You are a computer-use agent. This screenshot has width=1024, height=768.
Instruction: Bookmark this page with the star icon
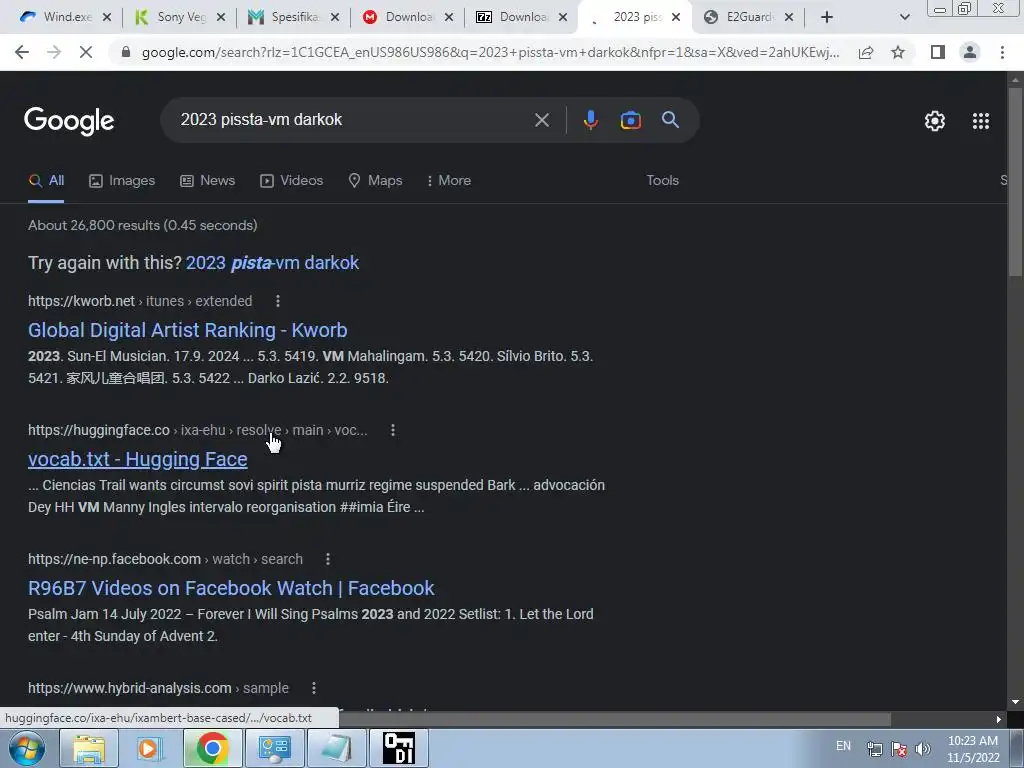(x=898, y=52)
